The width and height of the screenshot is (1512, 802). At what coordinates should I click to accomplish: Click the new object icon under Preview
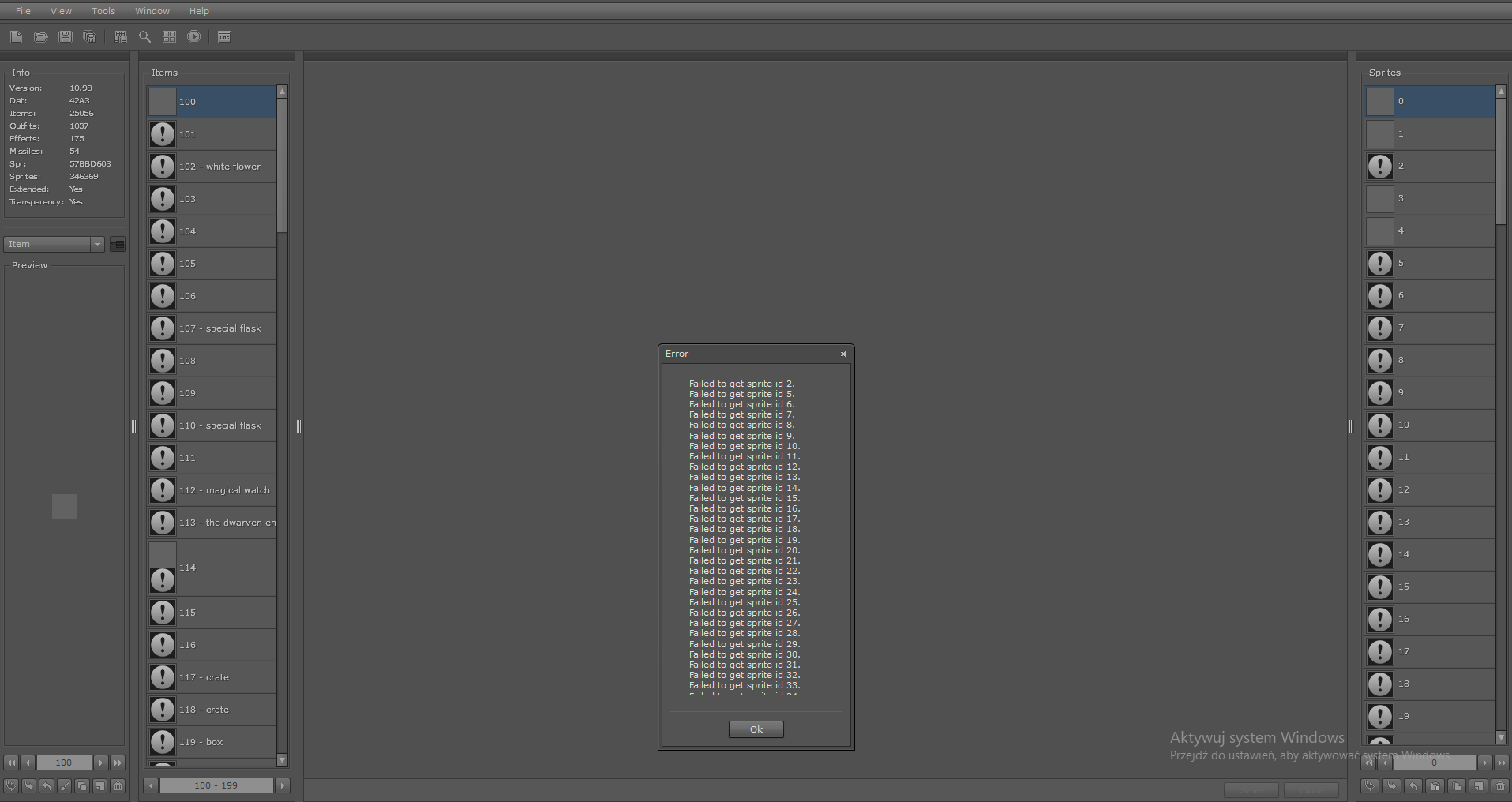pyautogui.click(x=99, y=786)
